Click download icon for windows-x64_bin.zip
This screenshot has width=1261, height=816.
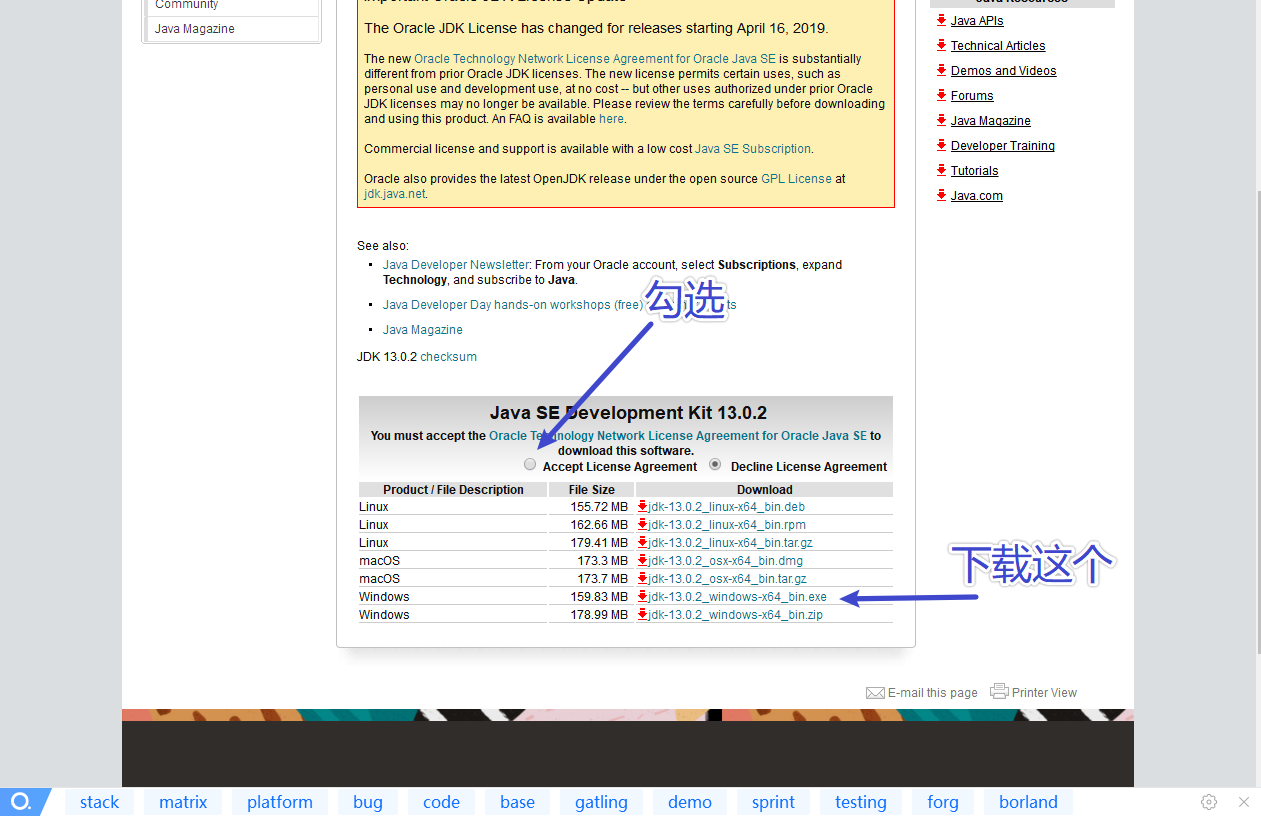[x=642, y=614]
